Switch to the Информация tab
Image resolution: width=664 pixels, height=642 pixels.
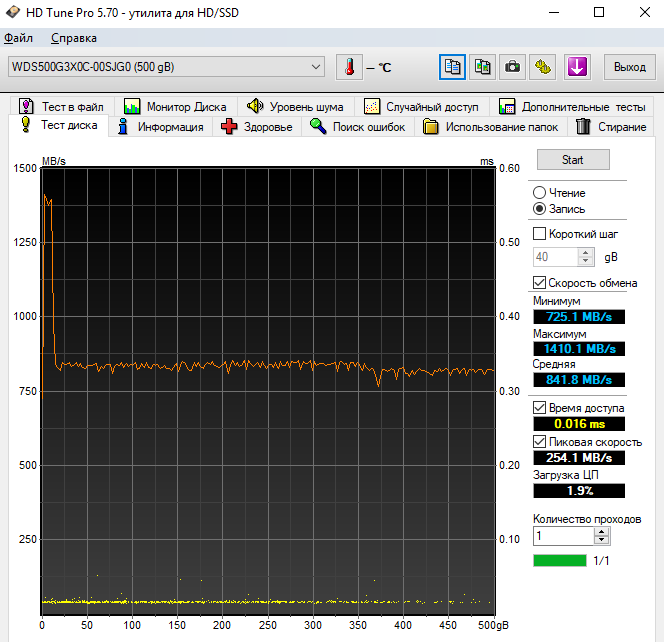pyautogui.click(x=160, y=127)
